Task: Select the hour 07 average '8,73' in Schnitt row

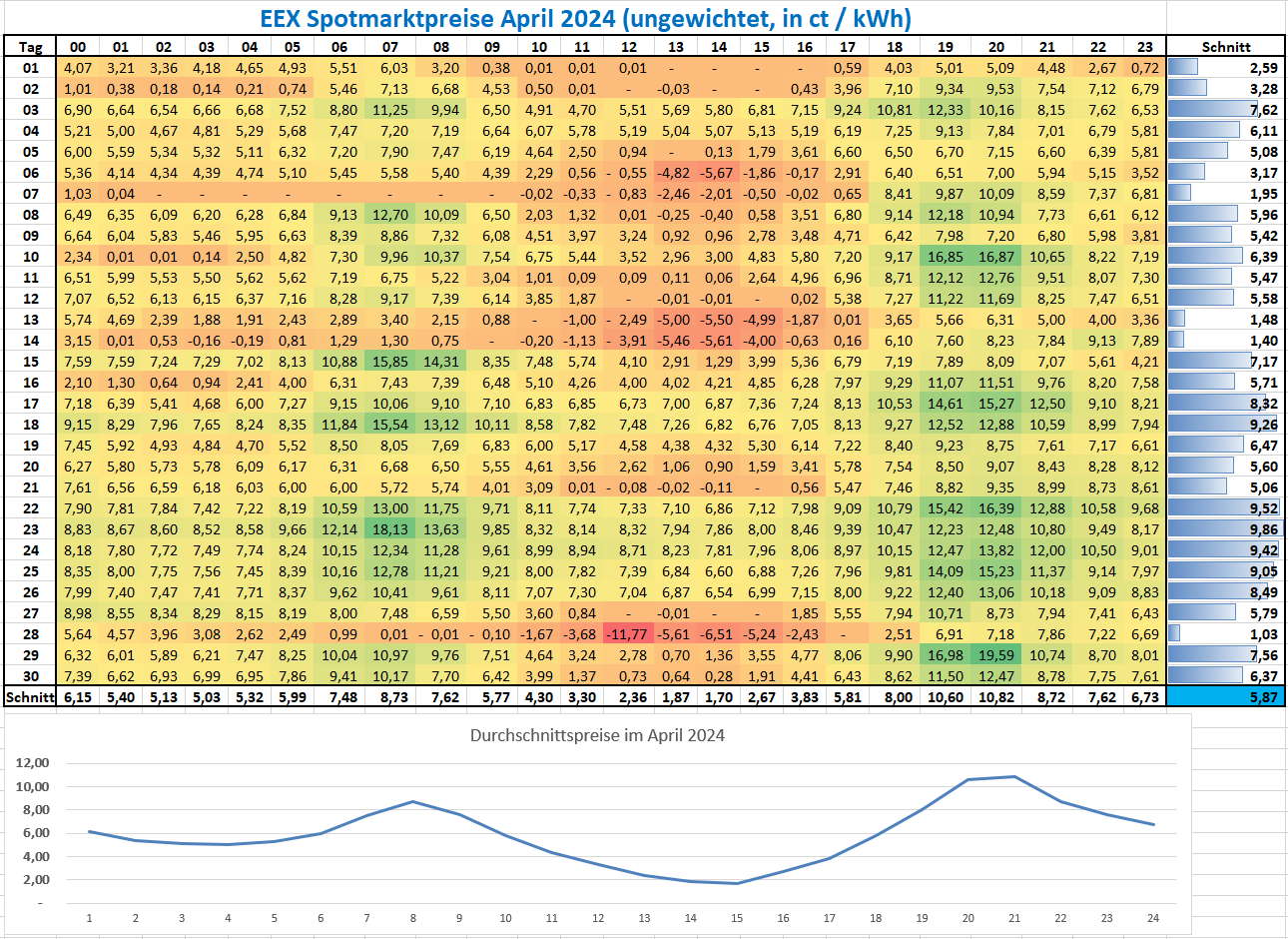Action: coord(390,697)
